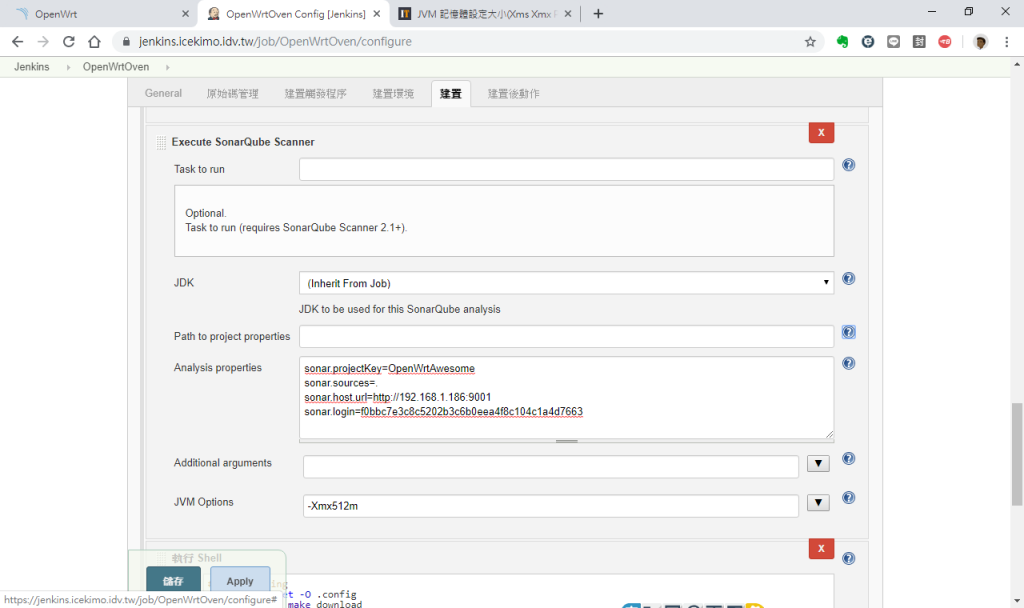This screenshot has height=608, width=1024.
Task: Click the 儲存 save button
Action: 173,581
